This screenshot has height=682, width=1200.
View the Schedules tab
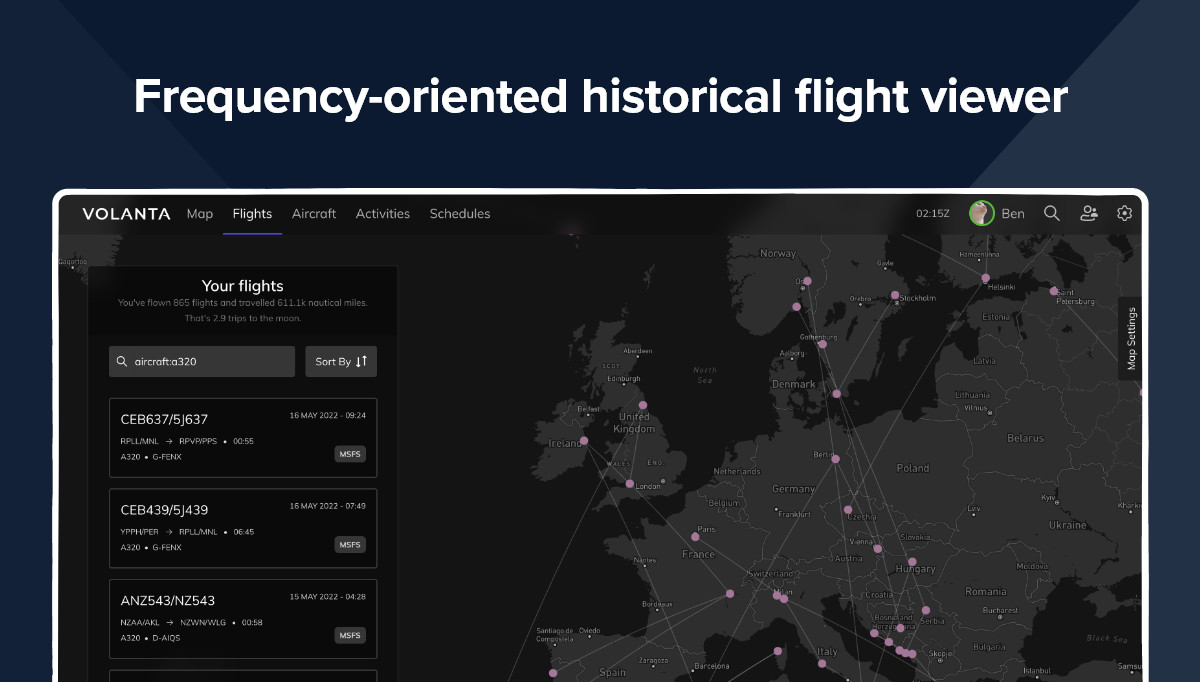(460, 213)
